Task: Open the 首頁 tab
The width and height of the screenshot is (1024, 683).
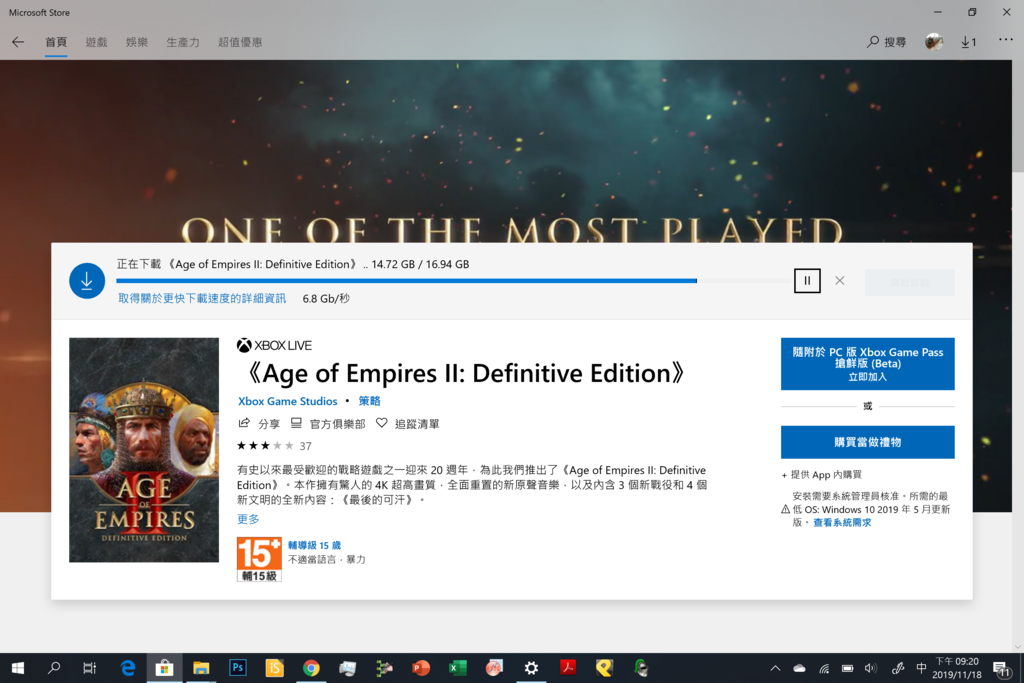Action: click(56, 42)
